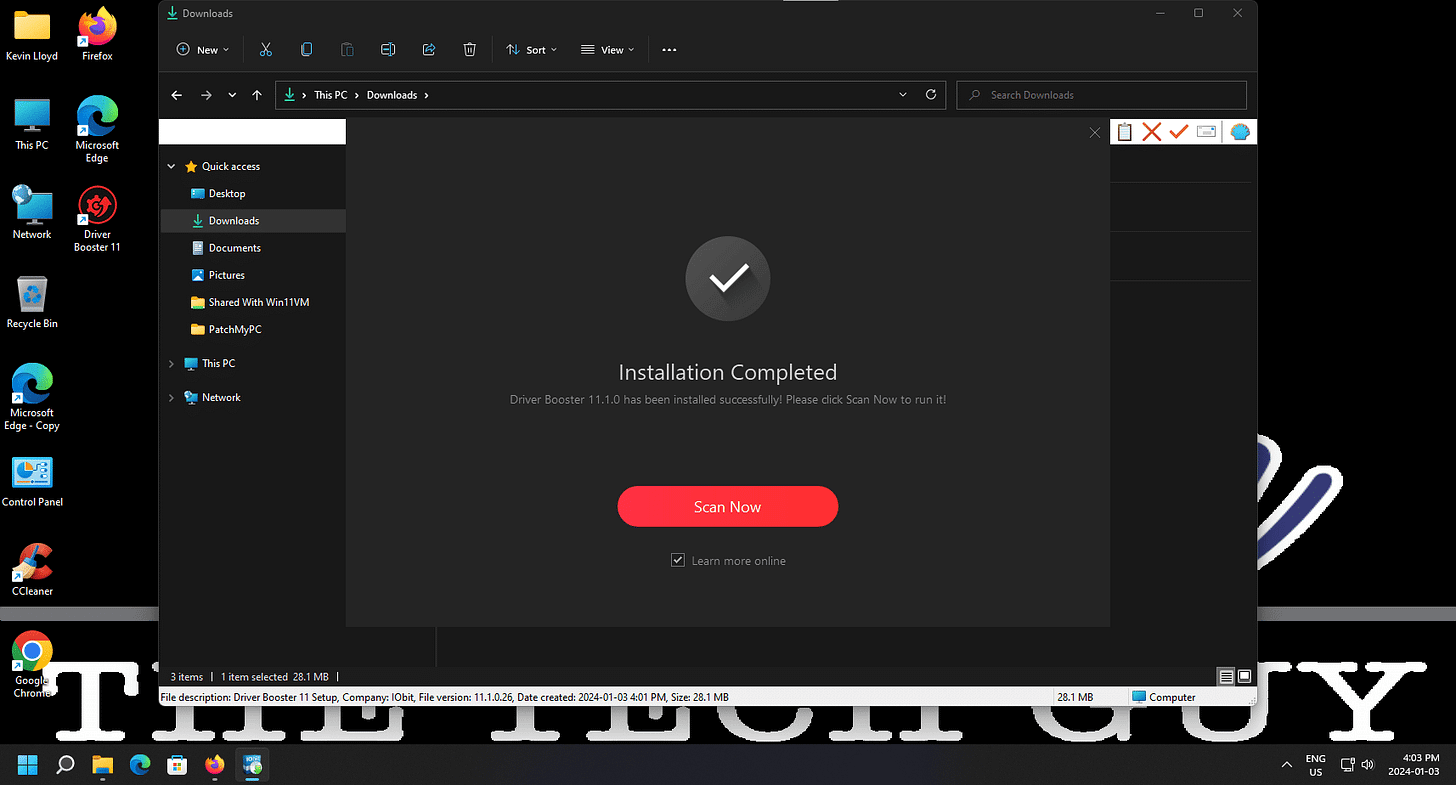Screen dimensions: 1456x785
Task: Open File Explorer from taskbar
Action: pos(103,765)
